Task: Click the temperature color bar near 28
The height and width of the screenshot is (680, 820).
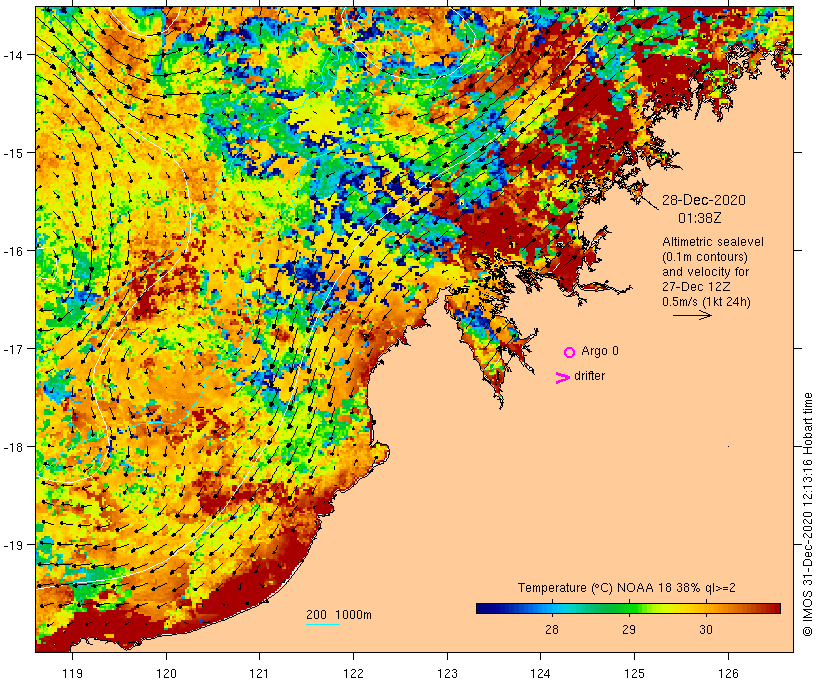Action: click(552, 608)
